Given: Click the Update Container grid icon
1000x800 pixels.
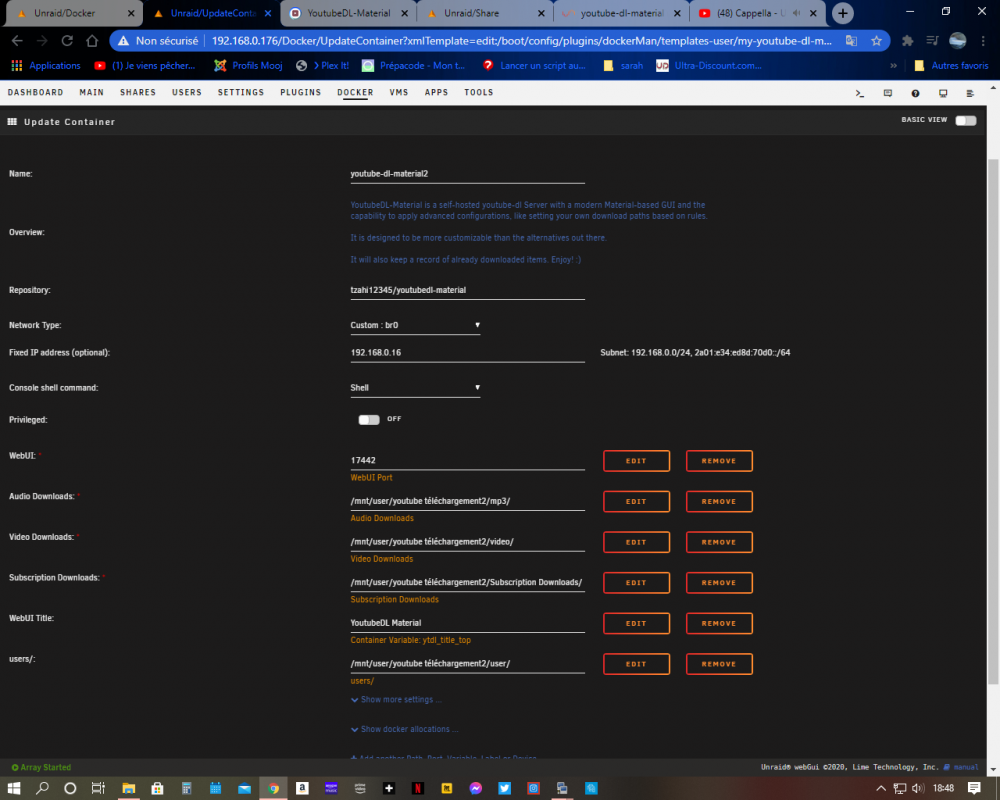Looking at the screenshot, I should [x=12, y=121].
